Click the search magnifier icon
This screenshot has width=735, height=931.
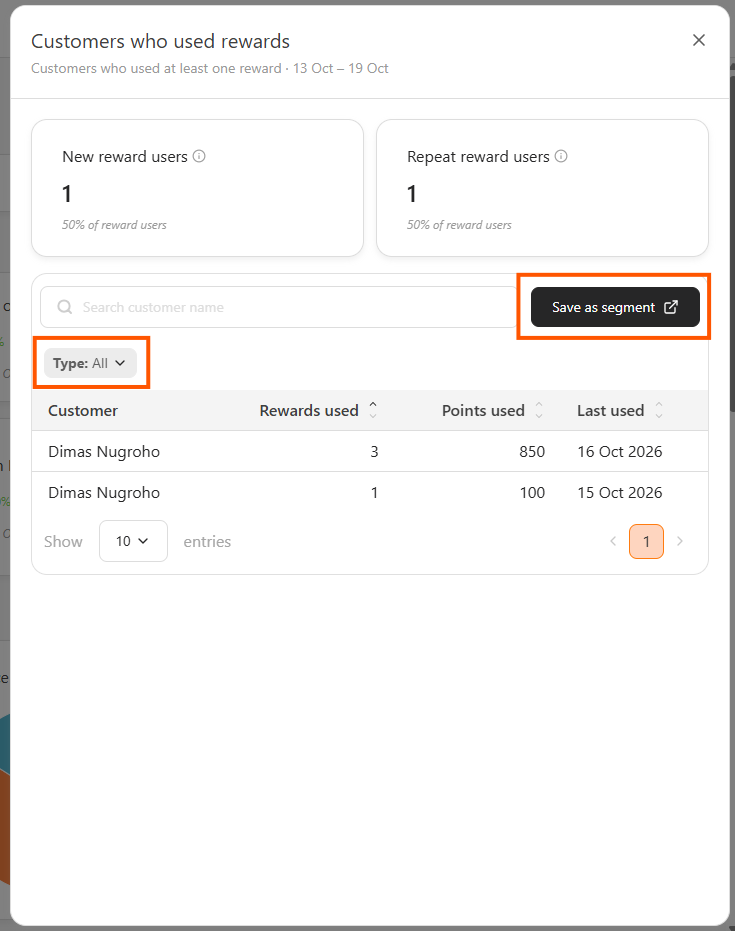(x=65, y=307)
